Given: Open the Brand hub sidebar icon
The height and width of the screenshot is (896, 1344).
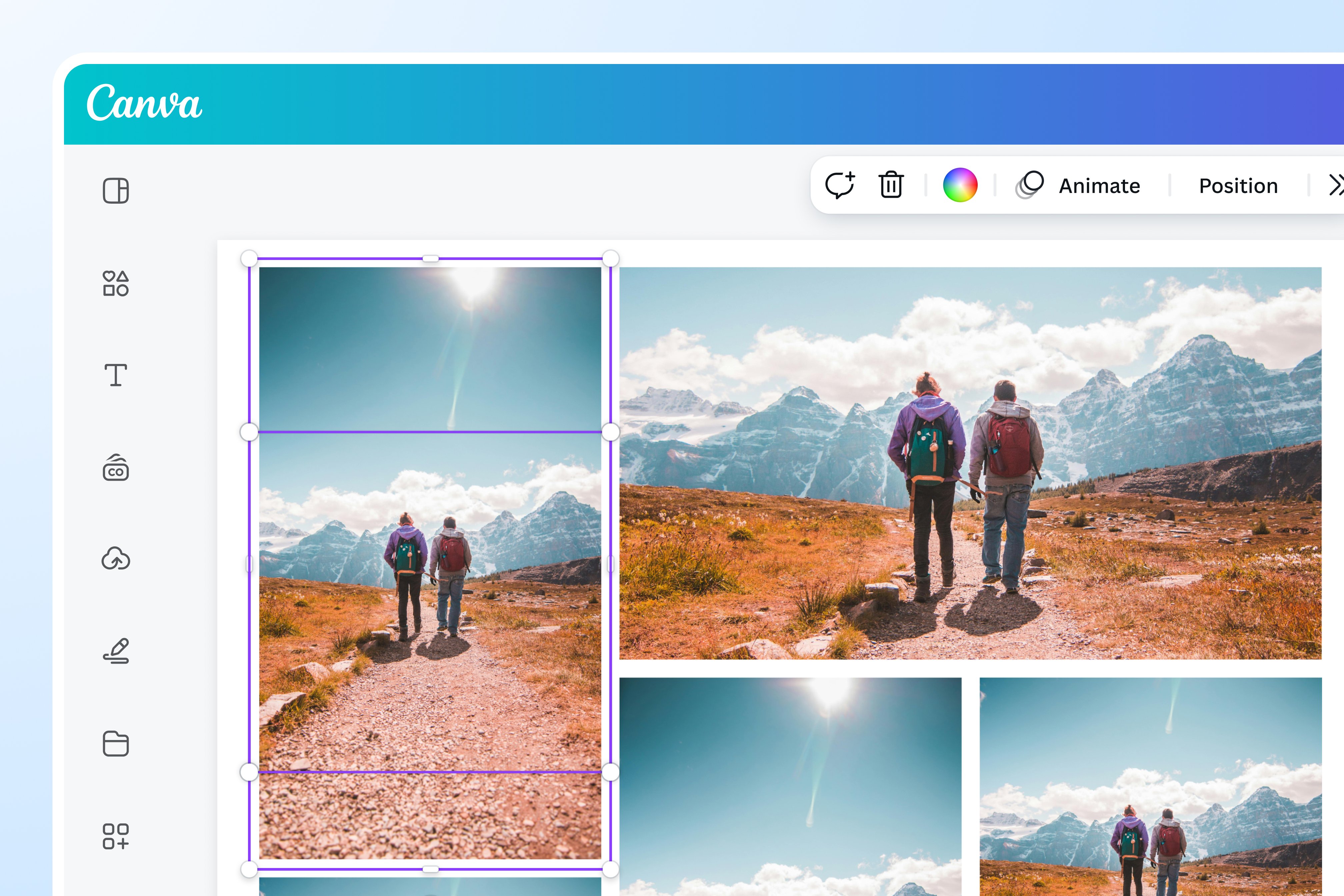Looking at the screenshot, I should point(115,468).
